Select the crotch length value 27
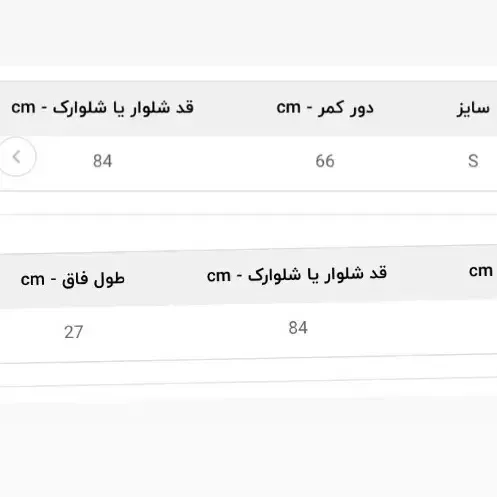 tap(73, 332)
